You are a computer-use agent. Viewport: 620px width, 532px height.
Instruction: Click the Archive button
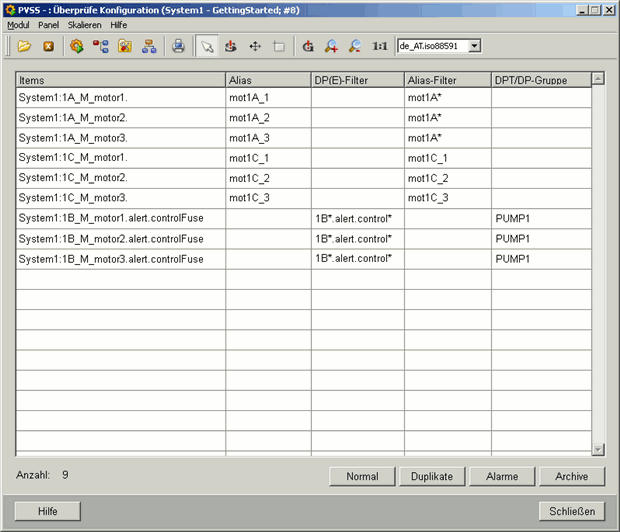(x=572, y=477)
